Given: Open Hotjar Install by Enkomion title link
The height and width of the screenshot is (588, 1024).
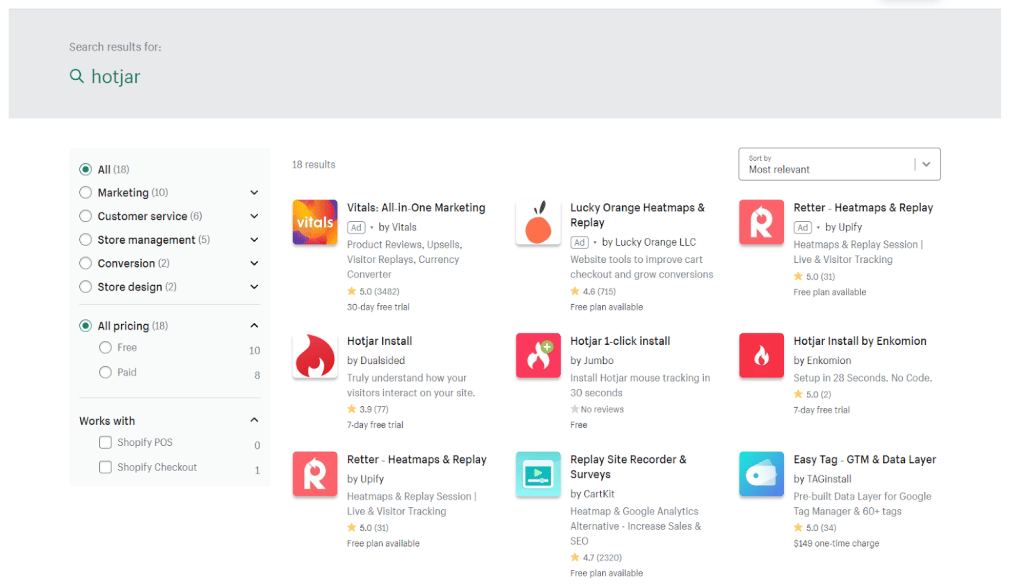Looking at the screenshot, I should pos(859,341).
